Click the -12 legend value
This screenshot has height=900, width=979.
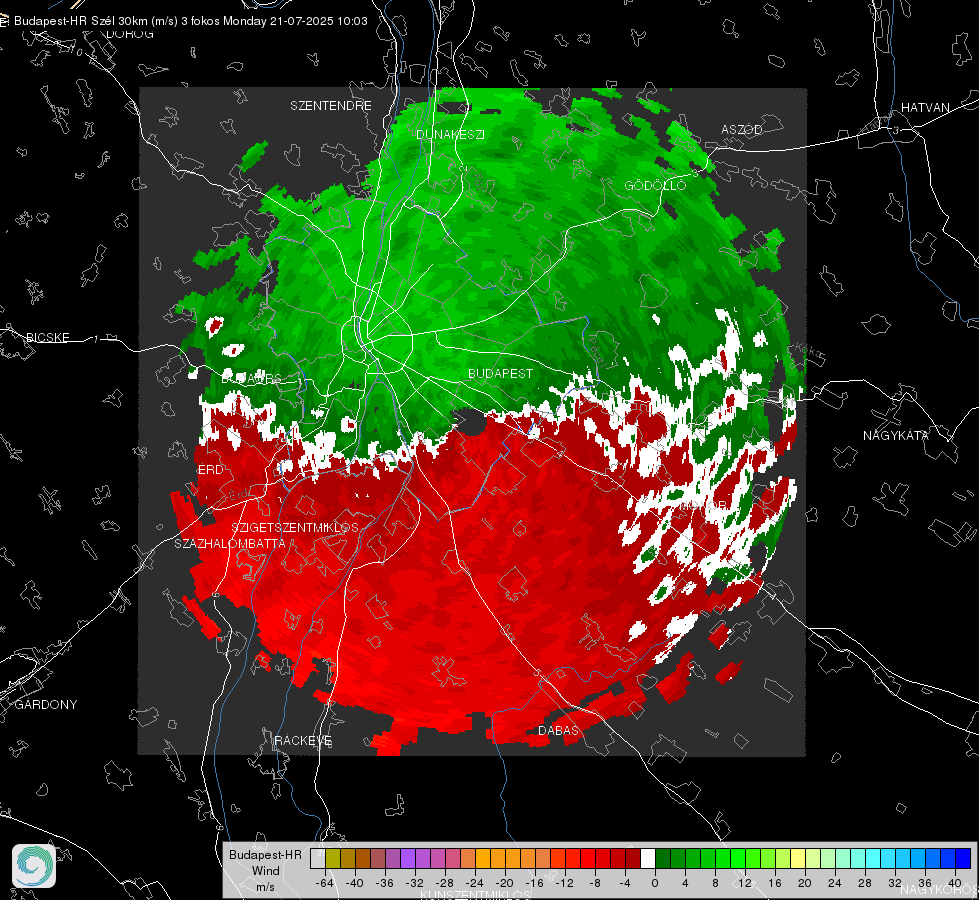(564, 883)
